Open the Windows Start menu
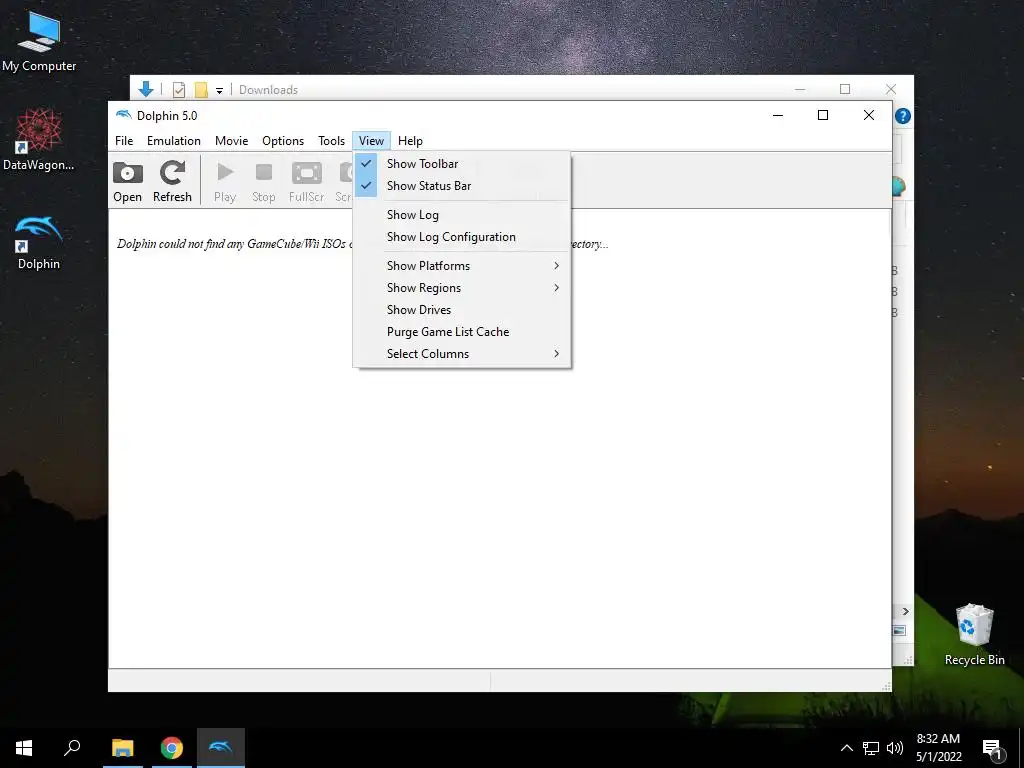The width and height of the screenshot is (1024, 768). click(x=24, y=748)
